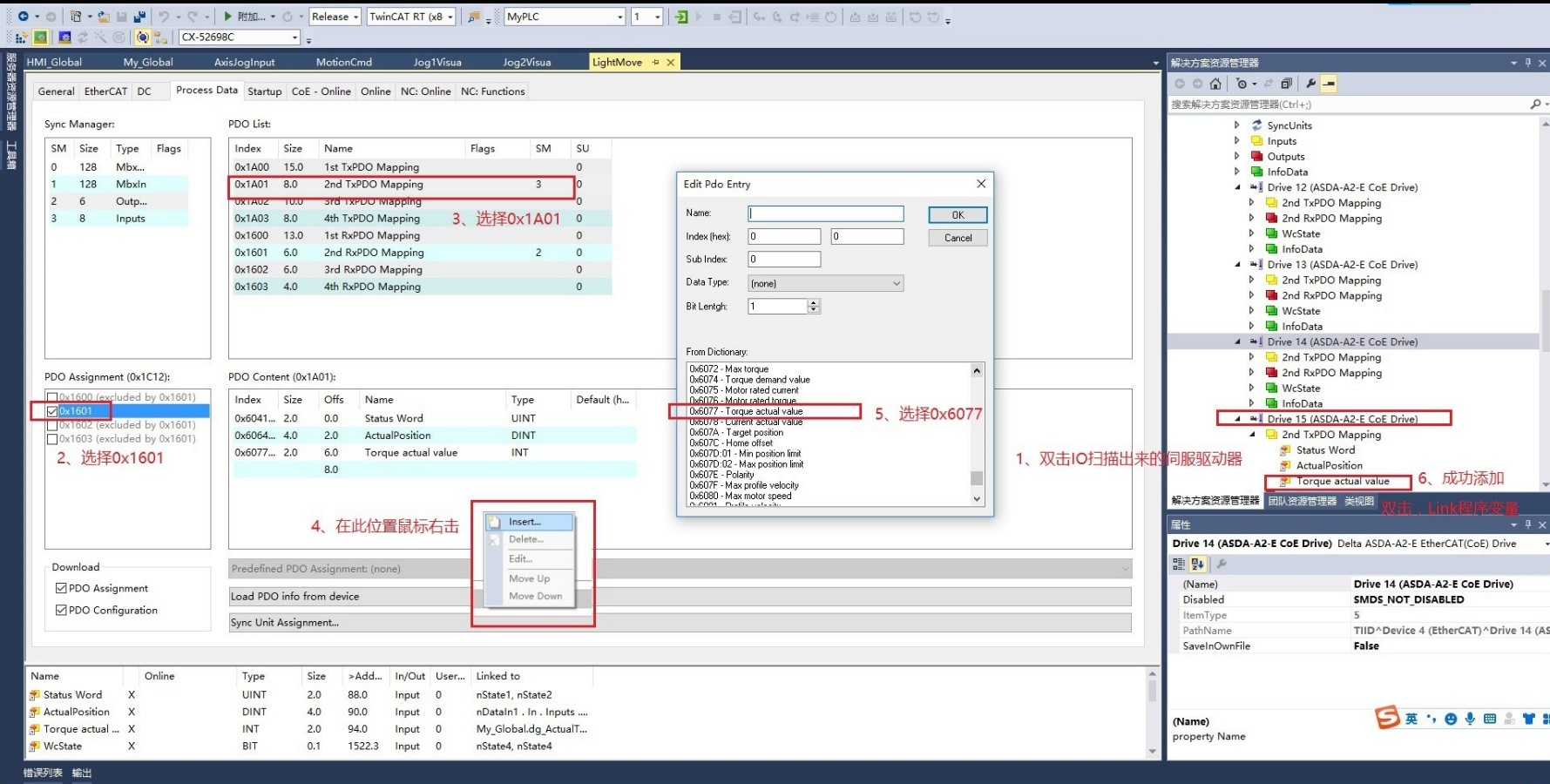The image size is (1550, 784).
Task: Toggle the PDO Assignment download checkbox
Action: [61, 588]
